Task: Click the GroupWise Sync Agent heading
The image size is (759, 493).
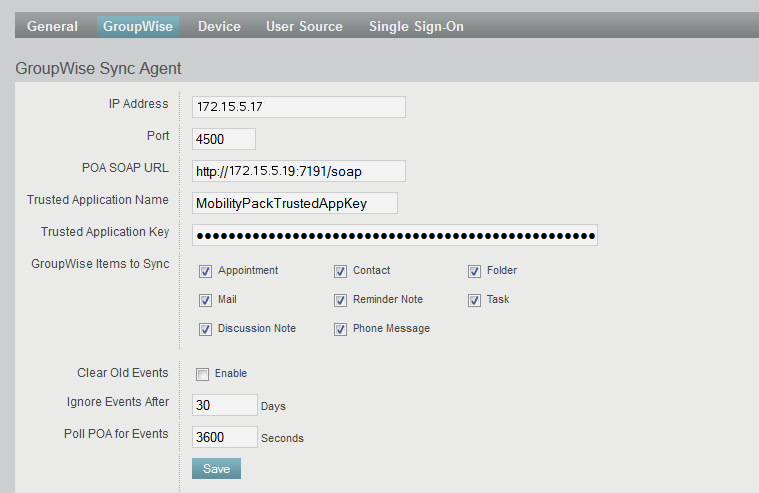Action: click(x=98, y=68)
